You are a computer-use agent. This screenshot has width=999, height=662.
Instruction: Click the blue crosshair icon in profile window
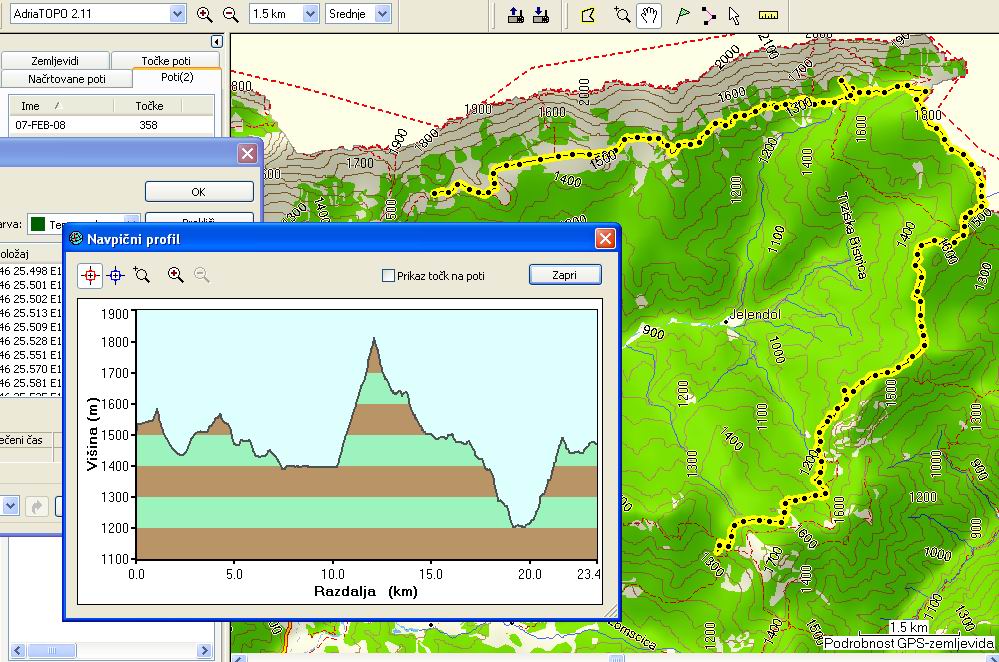[116, 275]
